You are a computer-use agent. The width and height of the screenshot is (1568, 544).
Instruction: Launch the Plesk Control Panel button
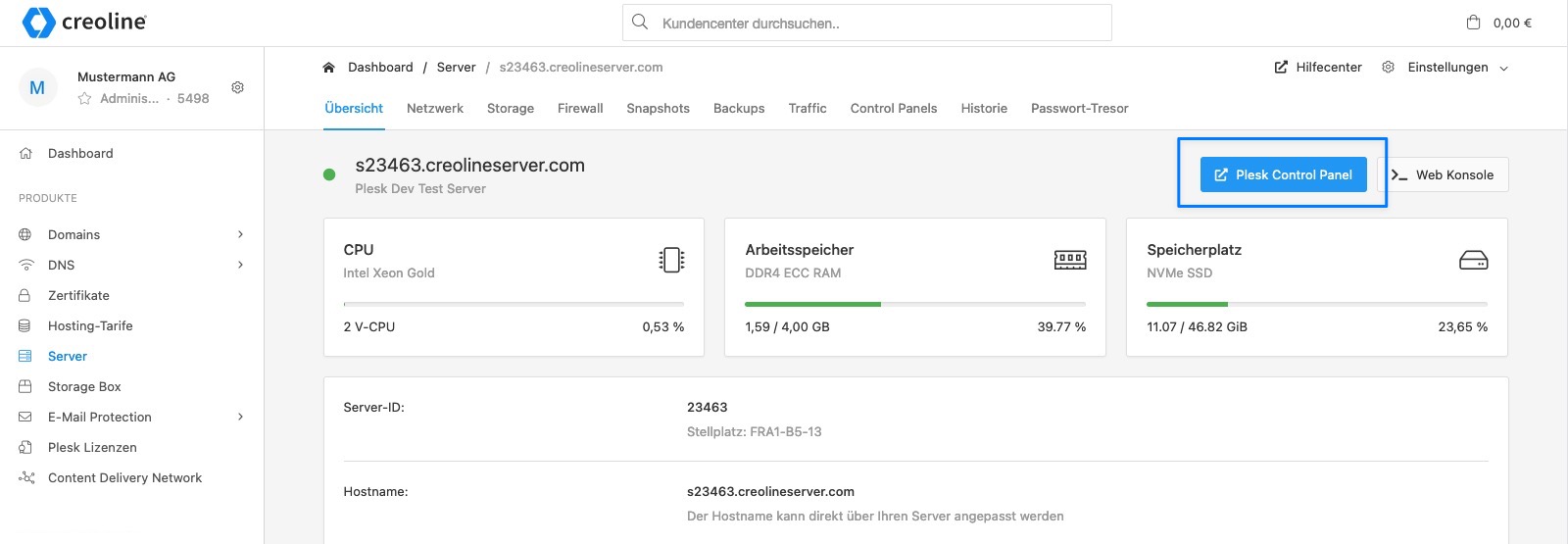(x=1284, y=174)
